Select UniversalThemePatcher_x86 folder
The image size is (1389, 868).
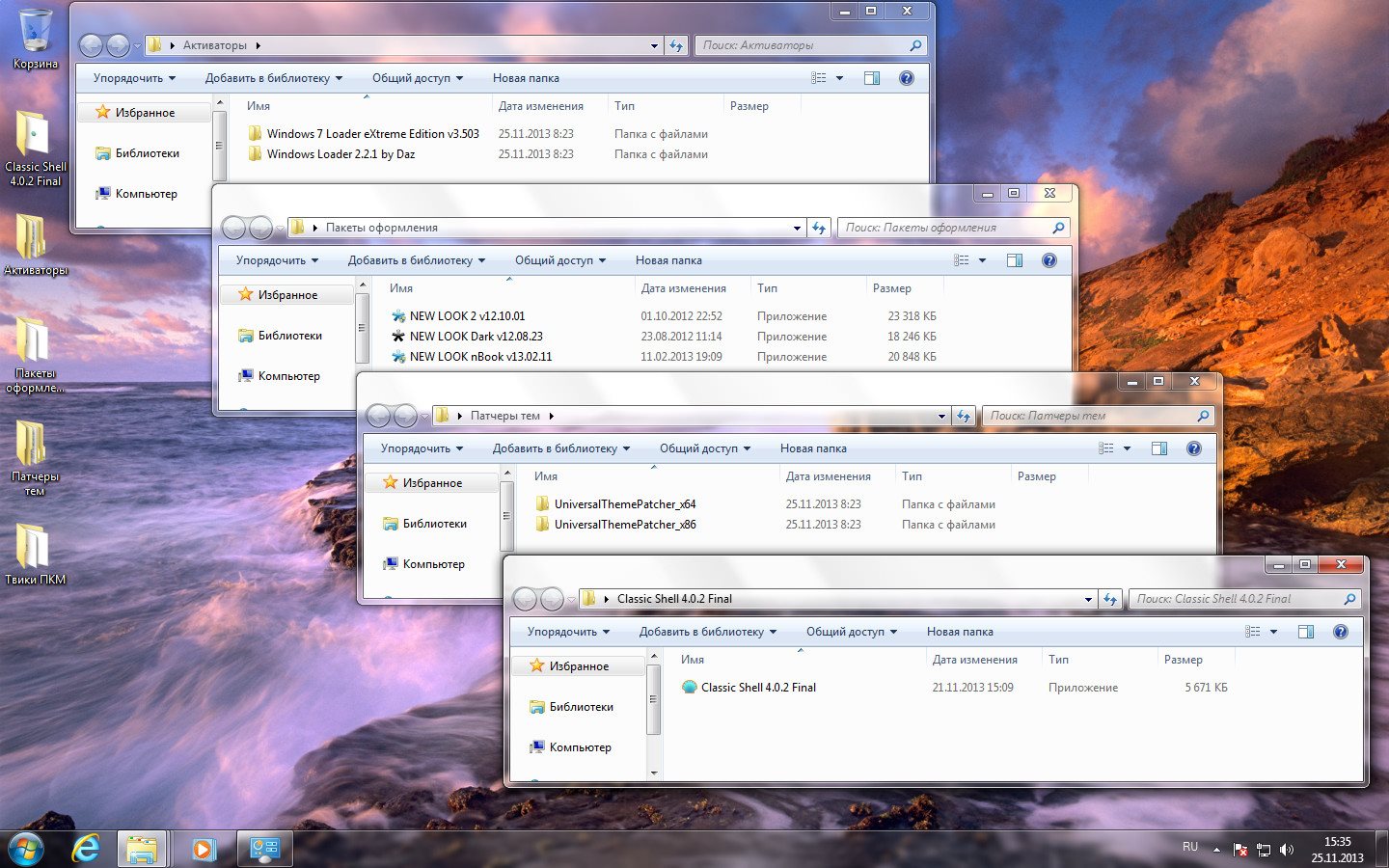click(615, 525)
